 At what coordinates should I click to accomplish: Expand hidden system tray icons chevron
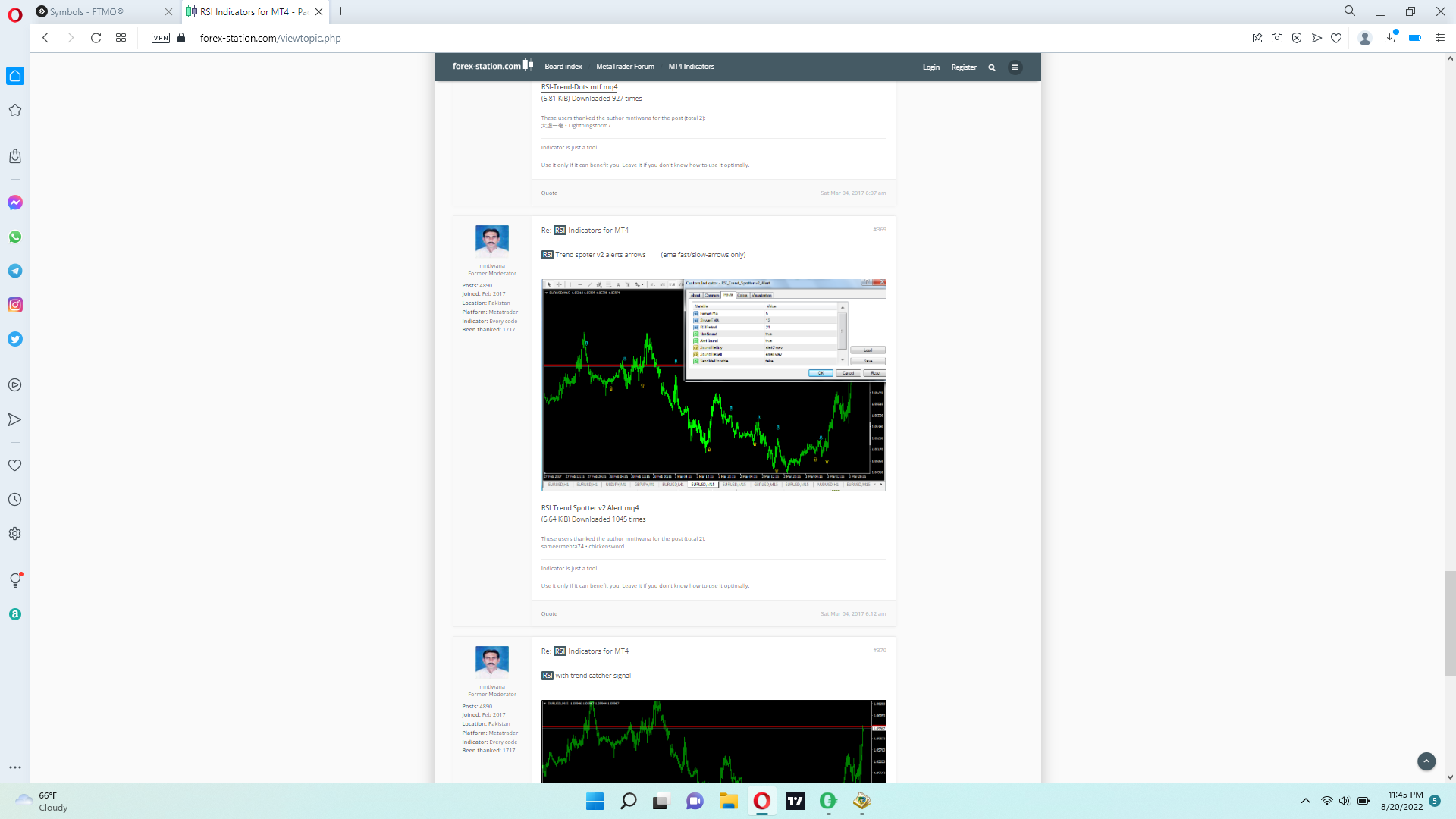[1305, 801]
